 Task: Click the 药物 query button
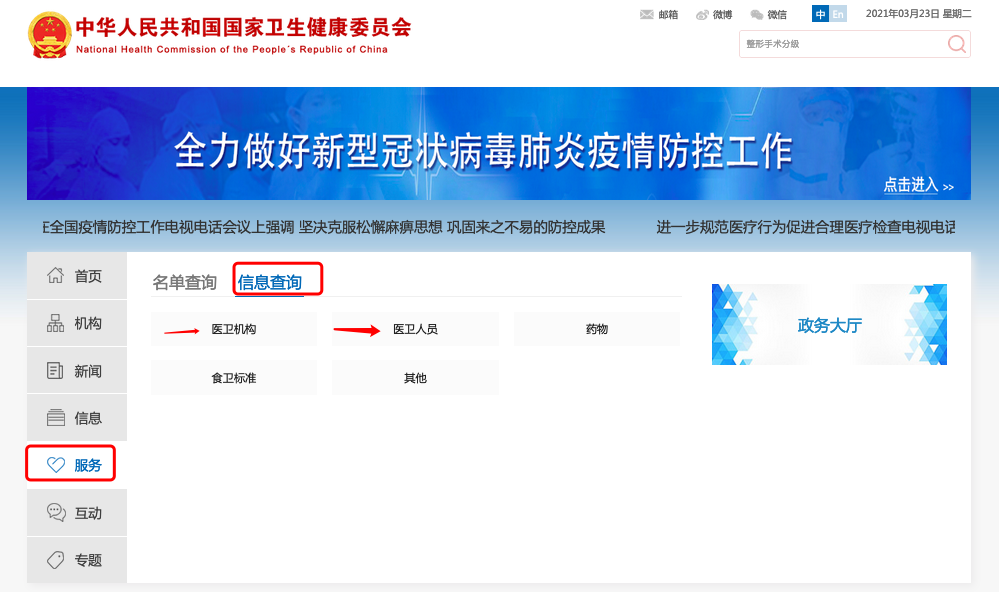click(597, 329)
